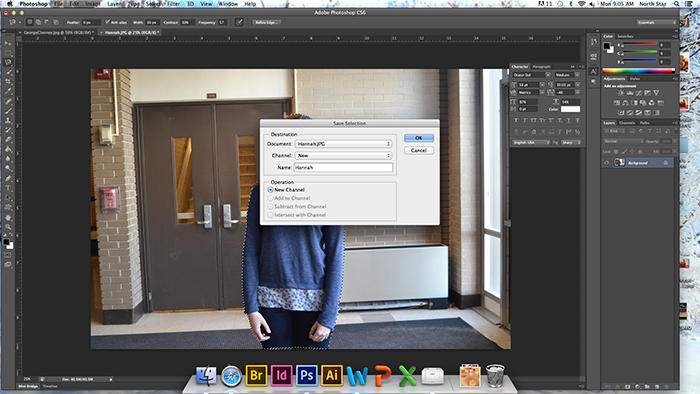Select the Brush tool
Viewport: 700px width, 394px height.
pyautogui.click(x=8, y=111)
